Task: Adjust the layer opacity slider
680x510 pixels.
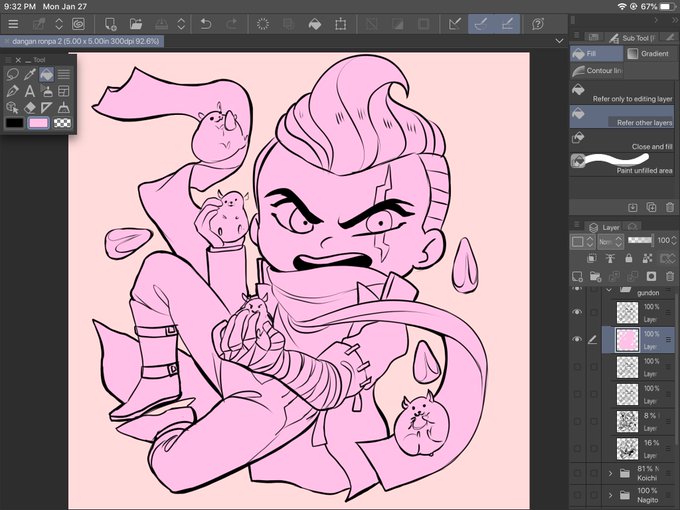Action: tap(641, 240)
